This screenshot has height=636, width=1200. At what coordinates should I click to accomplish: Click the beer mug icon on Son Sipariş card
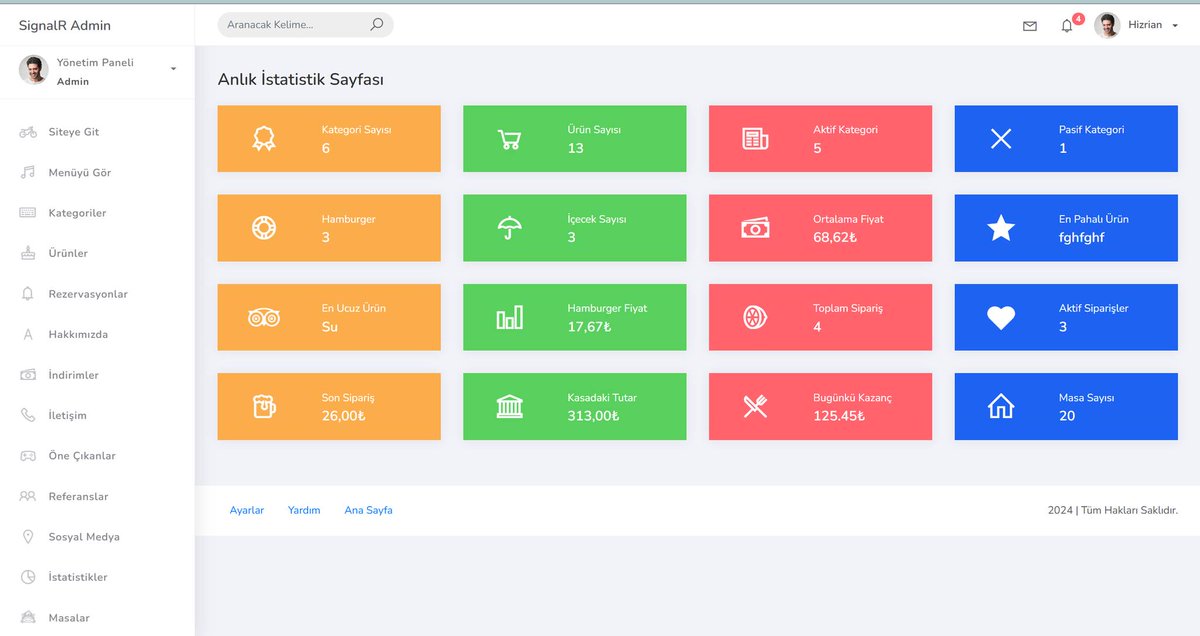[x=264, y=406]
